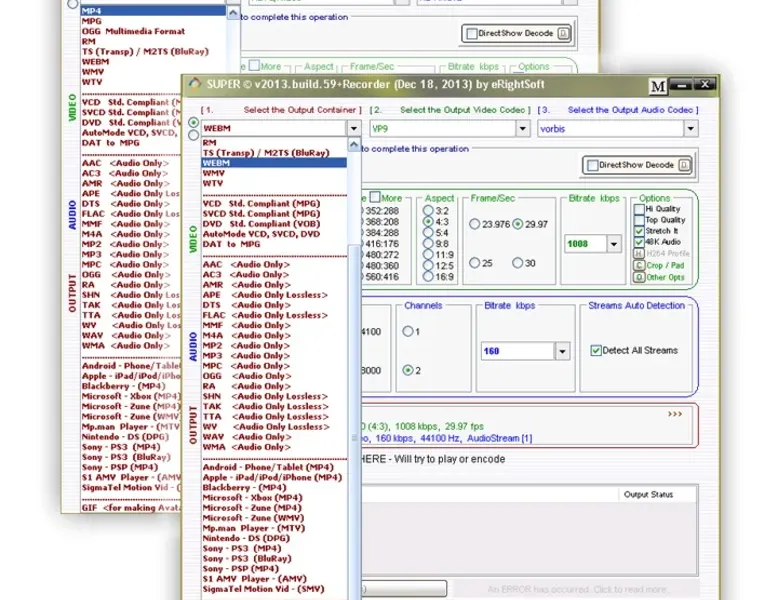The height and width of the screenshot is (600, 778).
Task: Toggle Detect All Streams checkbox
Action: click(x=596, y=350)
